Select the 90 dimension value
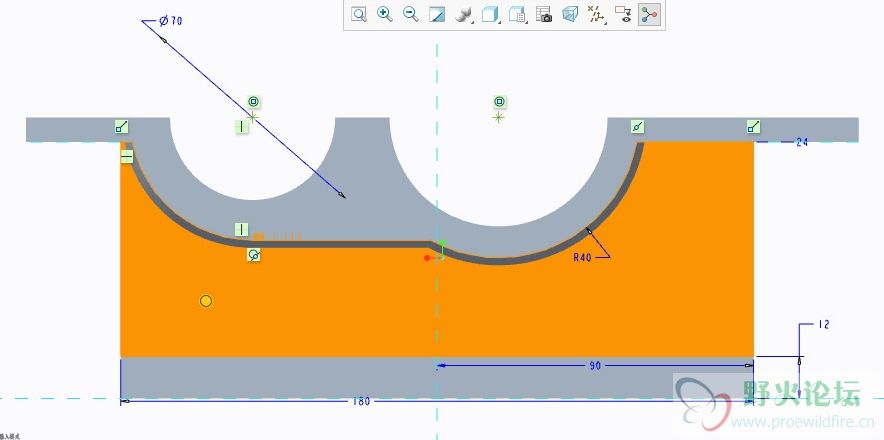Screen dimensions: 884x440 (x=595, y=366)
